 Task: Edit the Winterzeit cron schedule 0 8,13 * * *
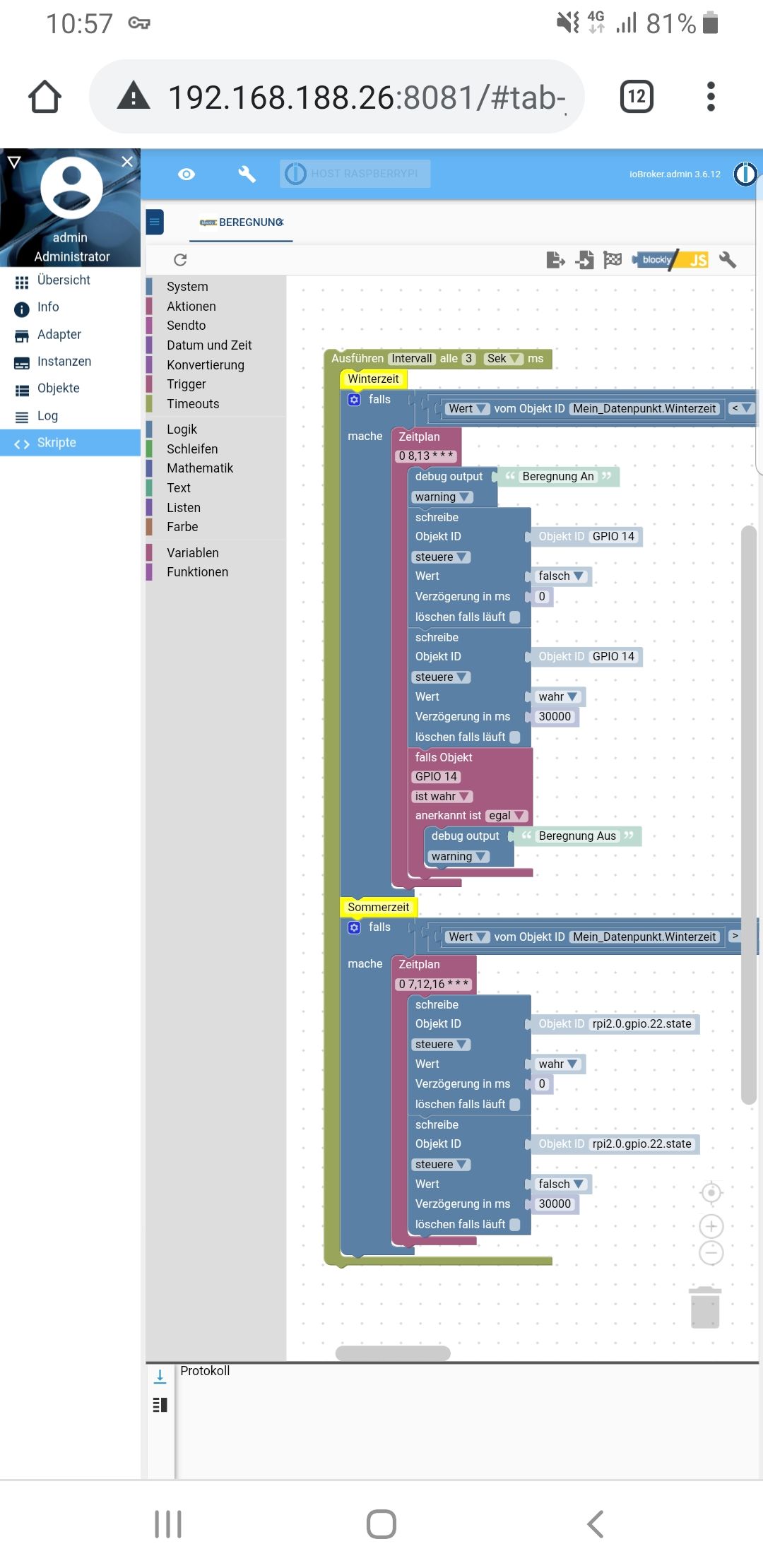(x=426, y=456)
